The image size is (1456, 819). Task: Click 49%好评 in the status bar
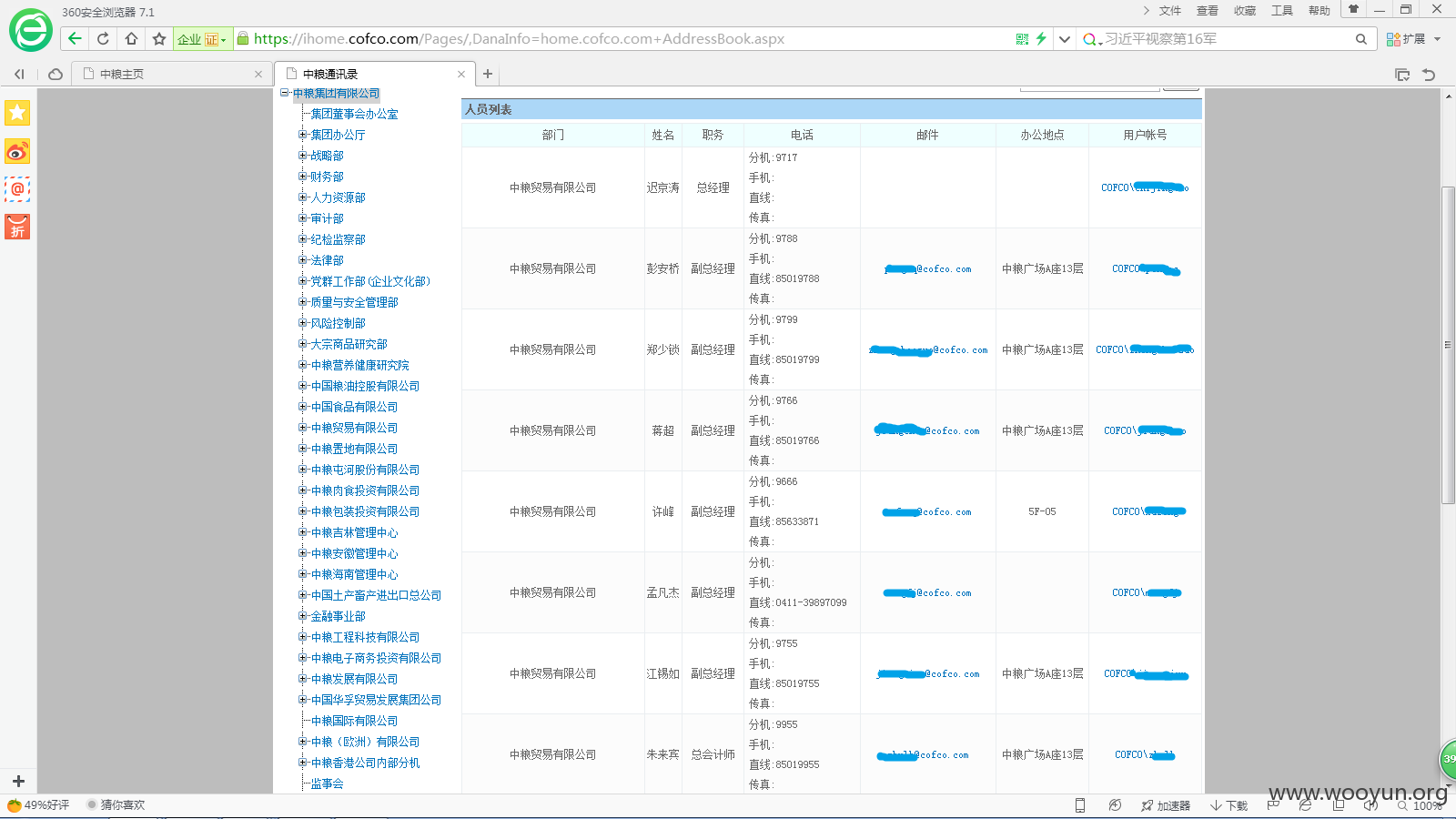click(38, 805)
